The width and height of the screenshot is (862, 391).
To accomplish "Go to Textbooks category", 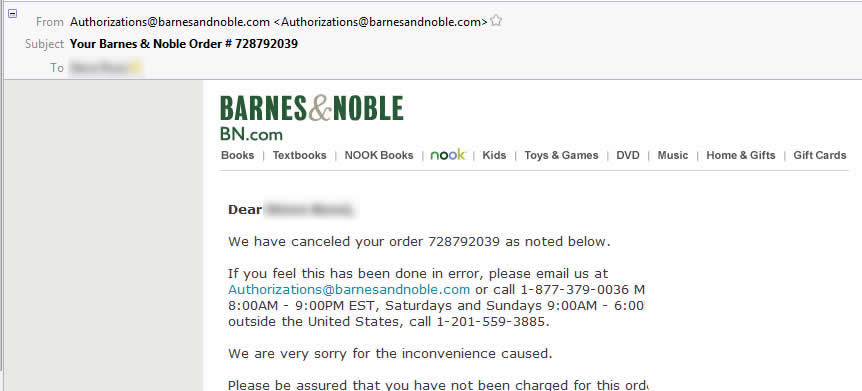I will [300, 155].
